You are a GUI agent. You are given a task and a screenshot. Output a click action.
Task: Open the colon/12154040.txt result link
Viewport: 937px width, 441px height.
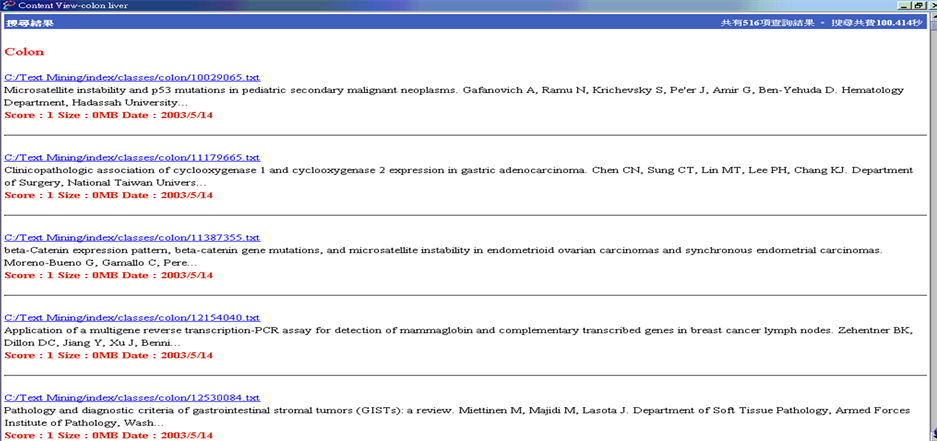click(x=132, y=317)
